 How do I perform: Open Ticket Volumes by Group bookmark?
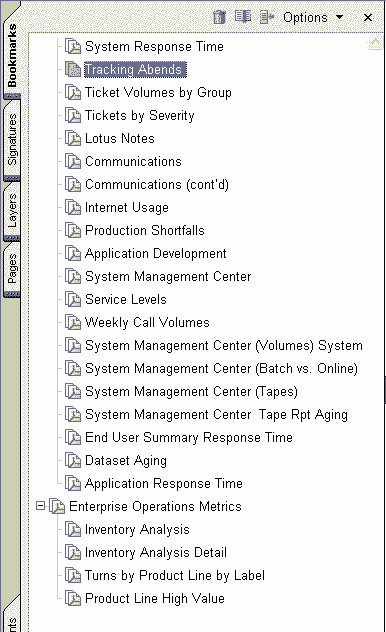click(x=158, y=92)
